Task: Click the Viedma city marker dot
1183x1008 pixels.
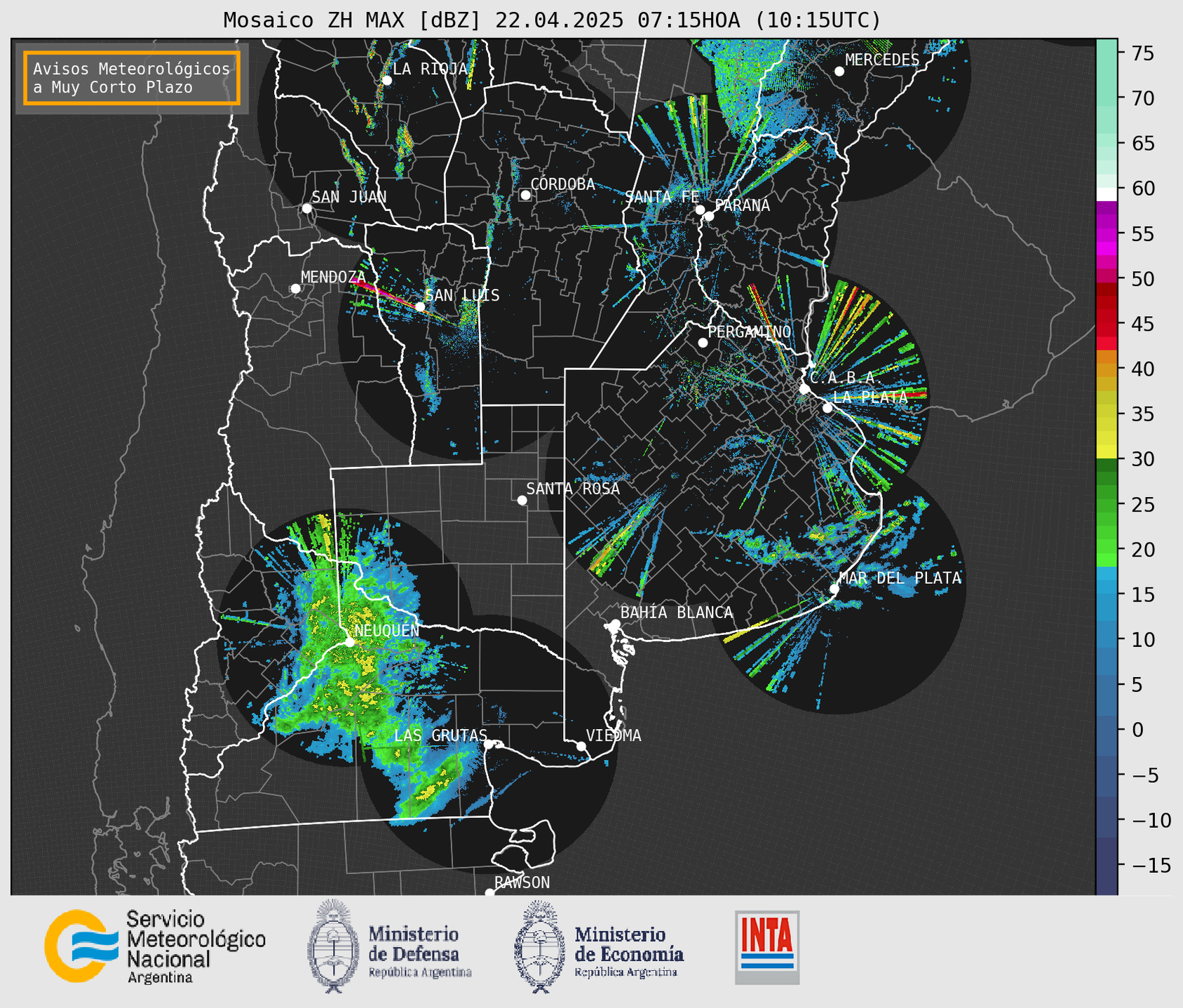Action: (581, 746)
